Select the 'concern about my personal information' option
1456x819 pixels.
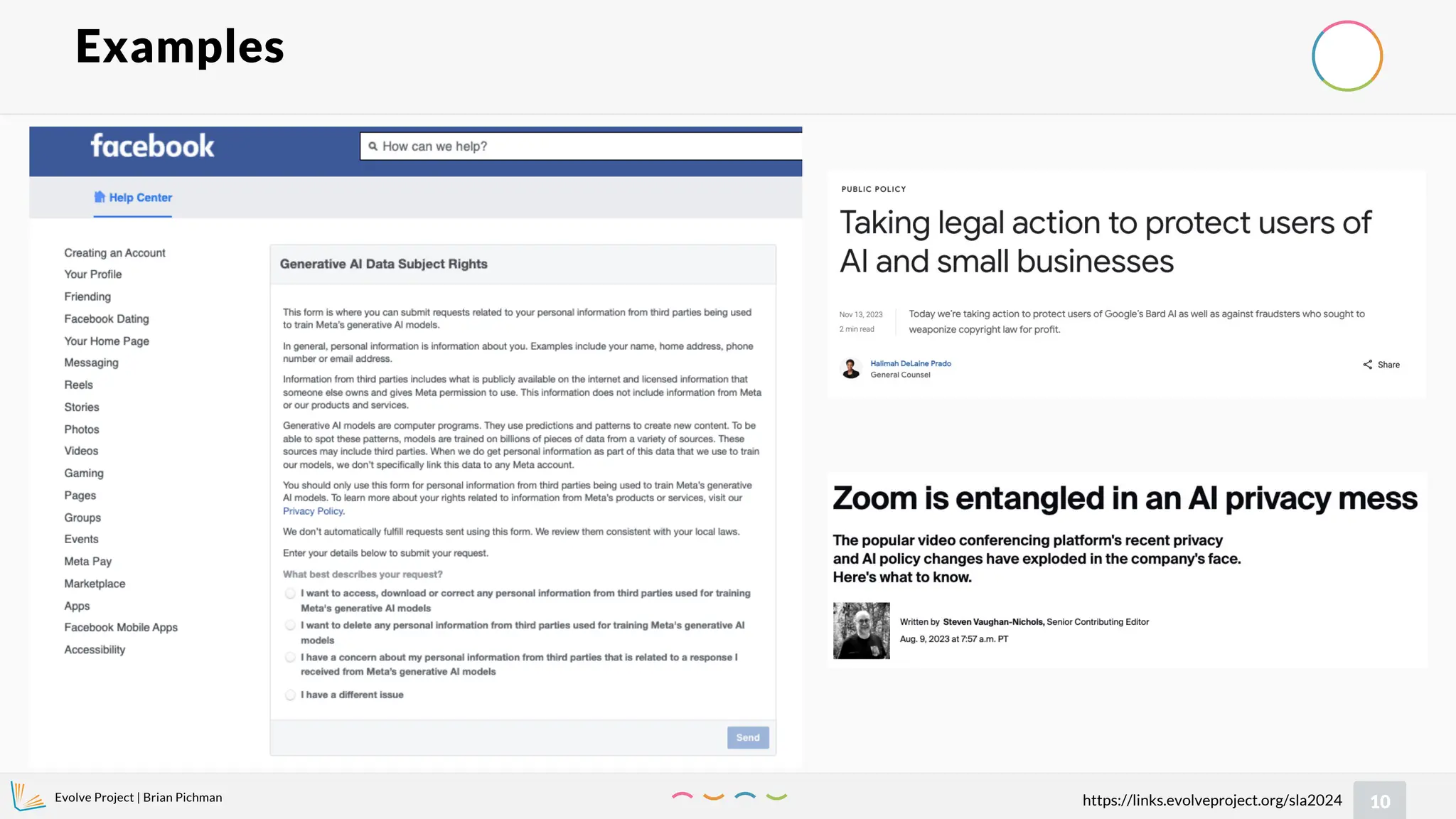click(x=290, y=658)
